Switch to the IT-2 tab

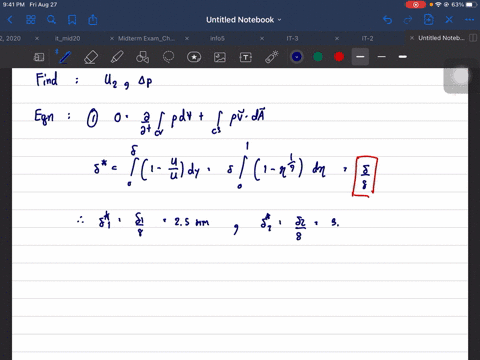pyautogui.click(x=367, y=38)
